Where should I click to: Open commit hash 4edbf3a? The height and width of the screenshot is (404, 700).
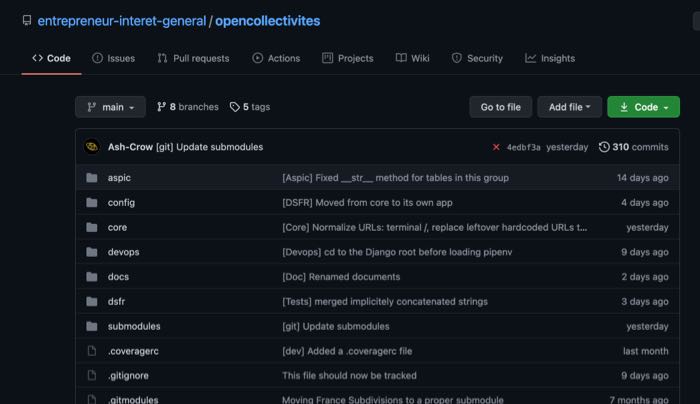click(524, 147)
